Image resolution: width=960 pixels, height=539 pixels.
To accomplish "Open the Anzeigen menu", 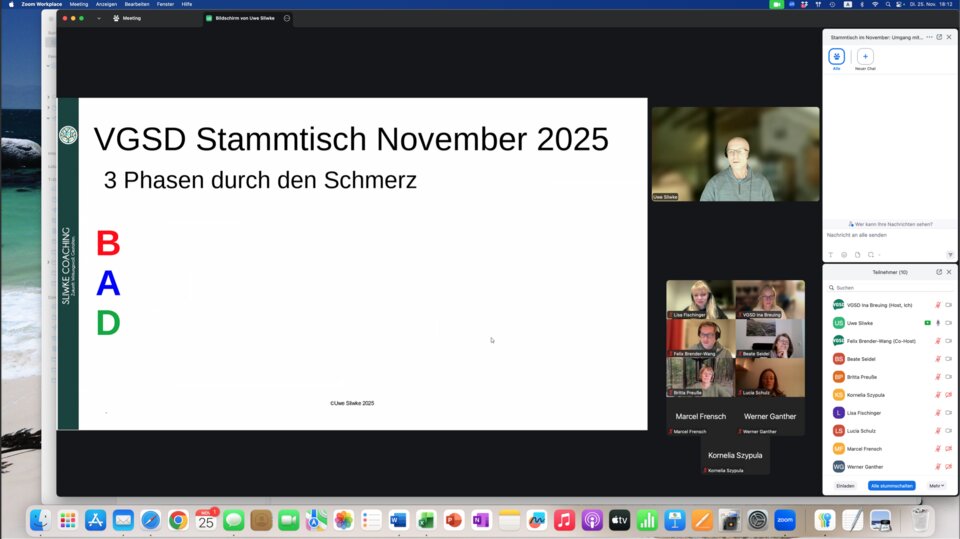I will coord(106,4).
